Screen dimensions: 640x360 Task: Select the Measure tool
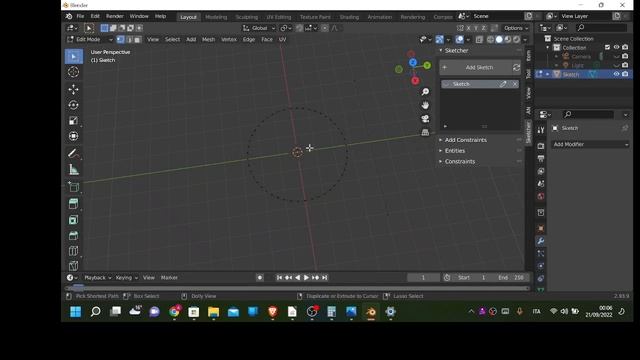point(73,169)
